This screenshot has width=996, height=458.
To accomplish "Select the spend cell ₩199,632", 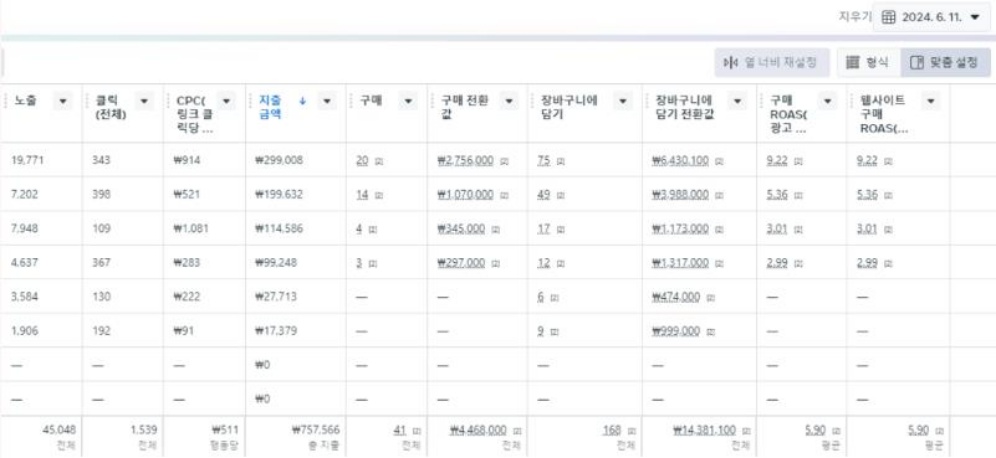I will (279, 195).
